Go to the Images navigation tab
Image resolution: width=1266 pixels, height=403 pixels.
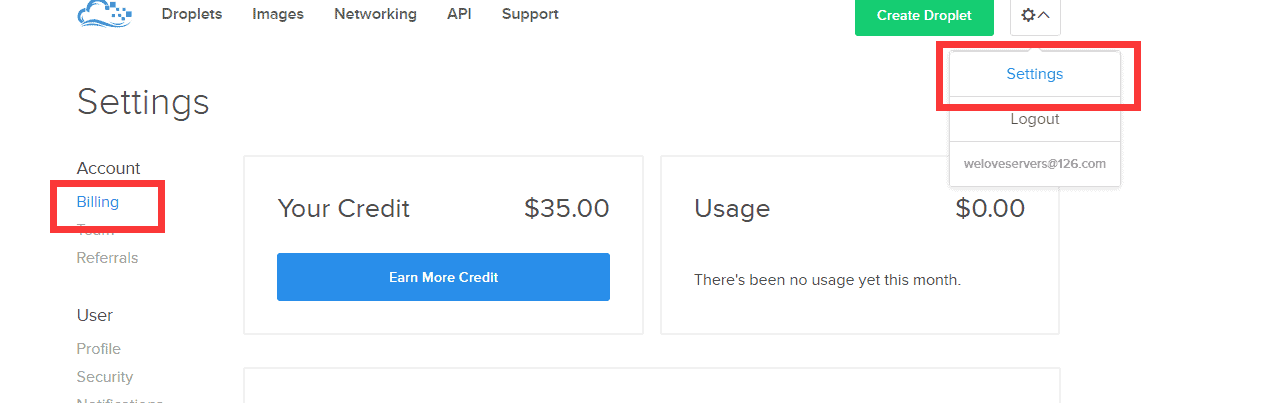pyautogui.click(x=278, y=14)
